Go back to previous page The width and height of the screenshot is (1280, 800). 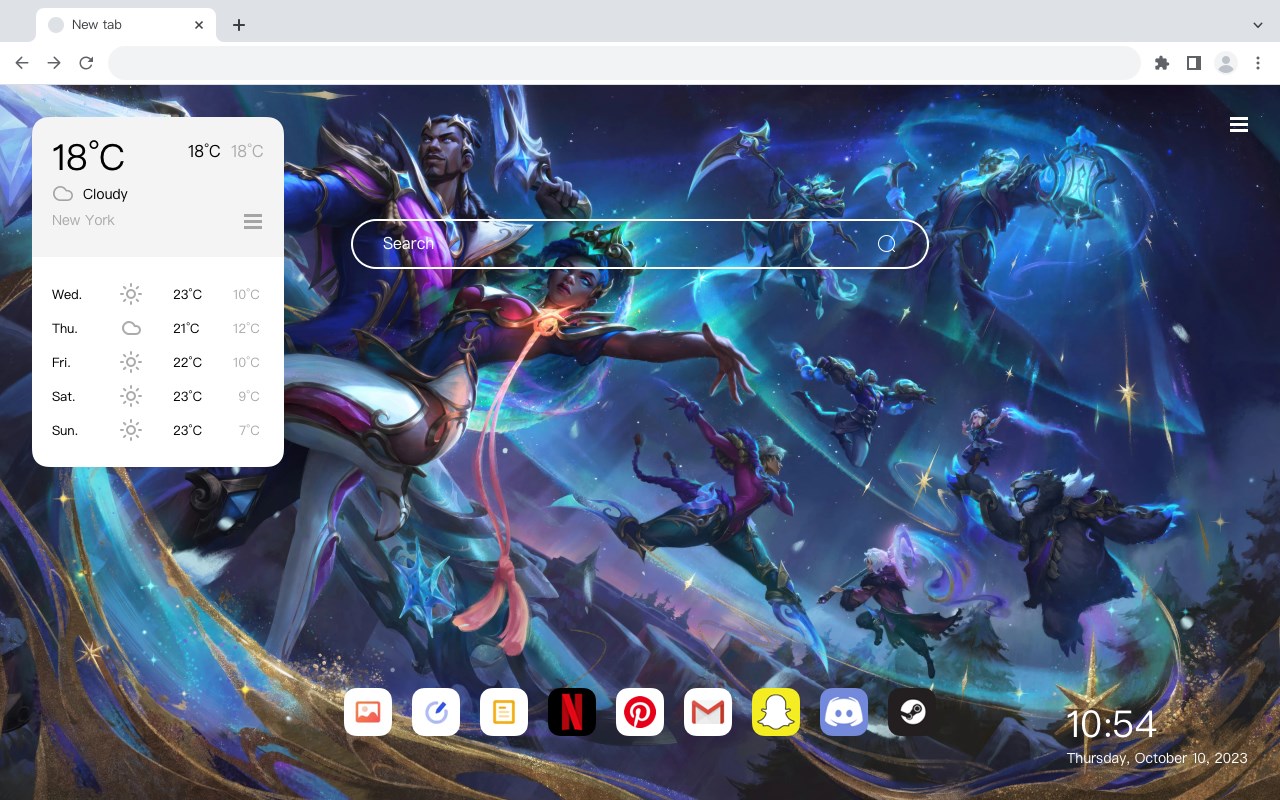pyautogui.click(x=22, y=63)
